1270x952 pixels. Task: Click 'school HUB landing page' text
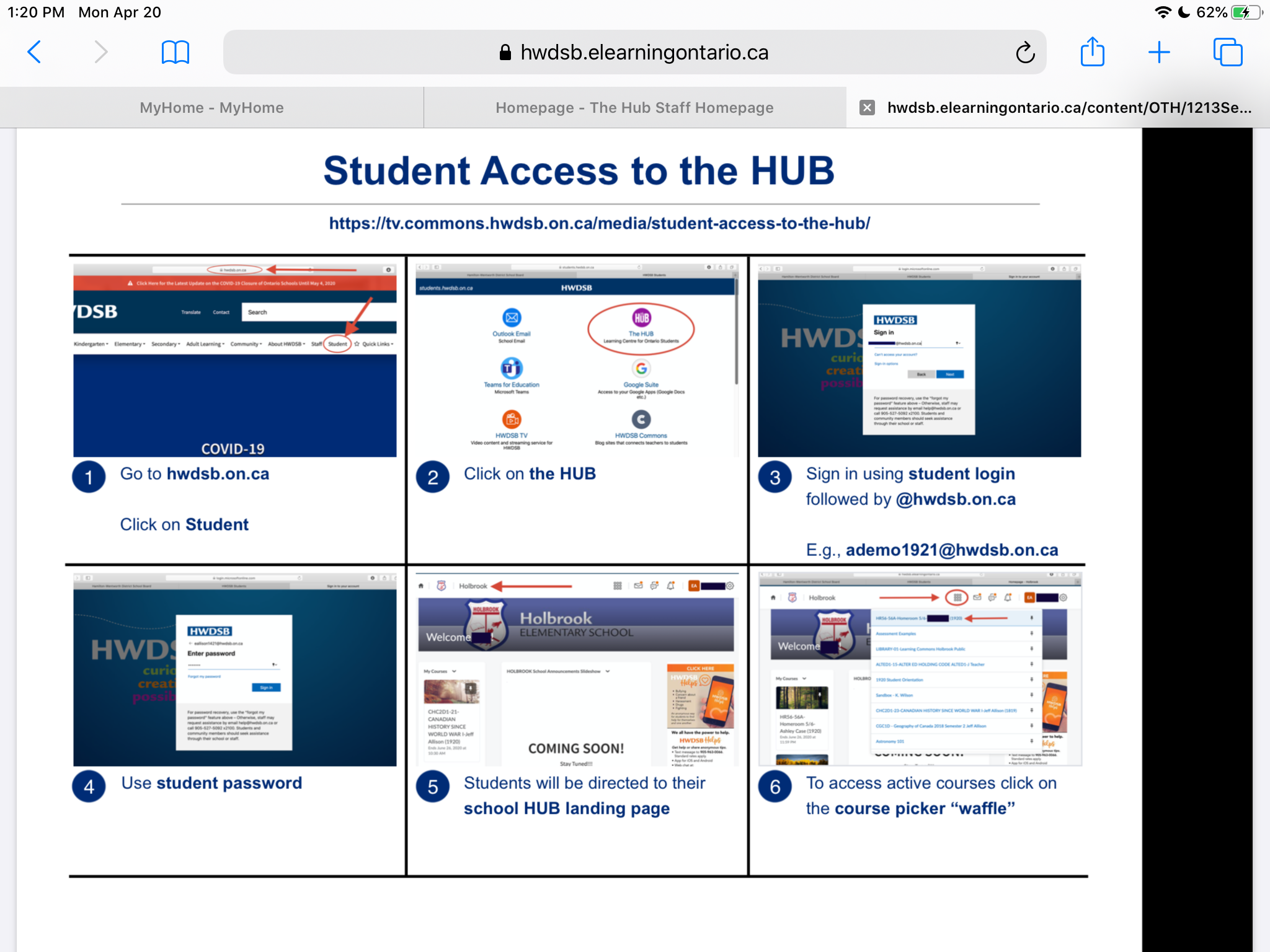point(567,809)
